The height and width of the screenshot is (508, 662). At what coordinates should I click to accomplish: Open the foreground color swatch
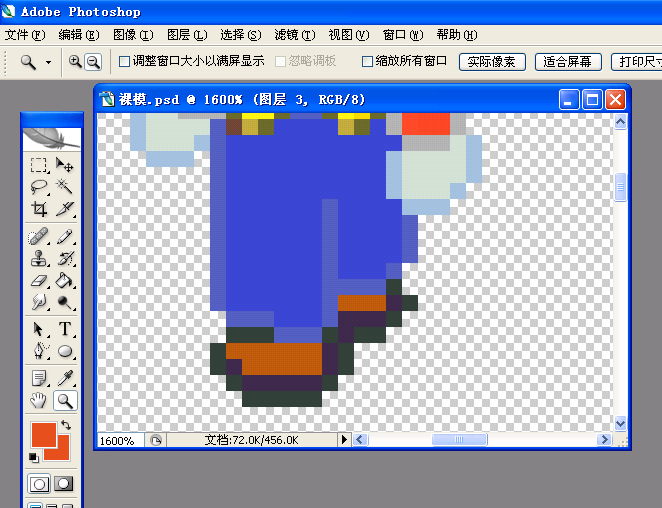(43, 435)
